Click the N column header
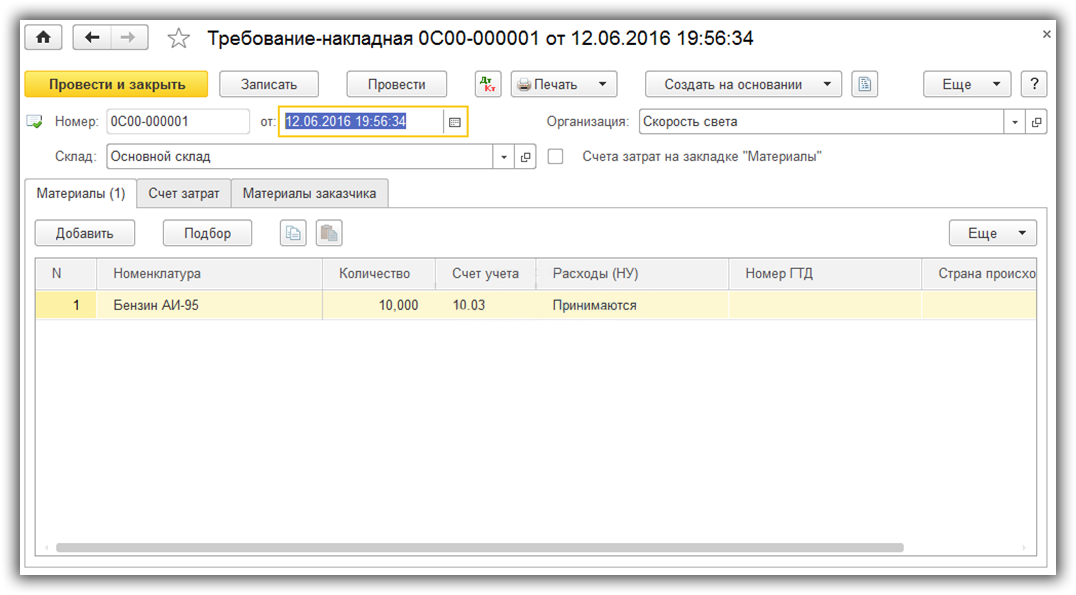Viewport: 1076px width, 595px height. (66, 274)
